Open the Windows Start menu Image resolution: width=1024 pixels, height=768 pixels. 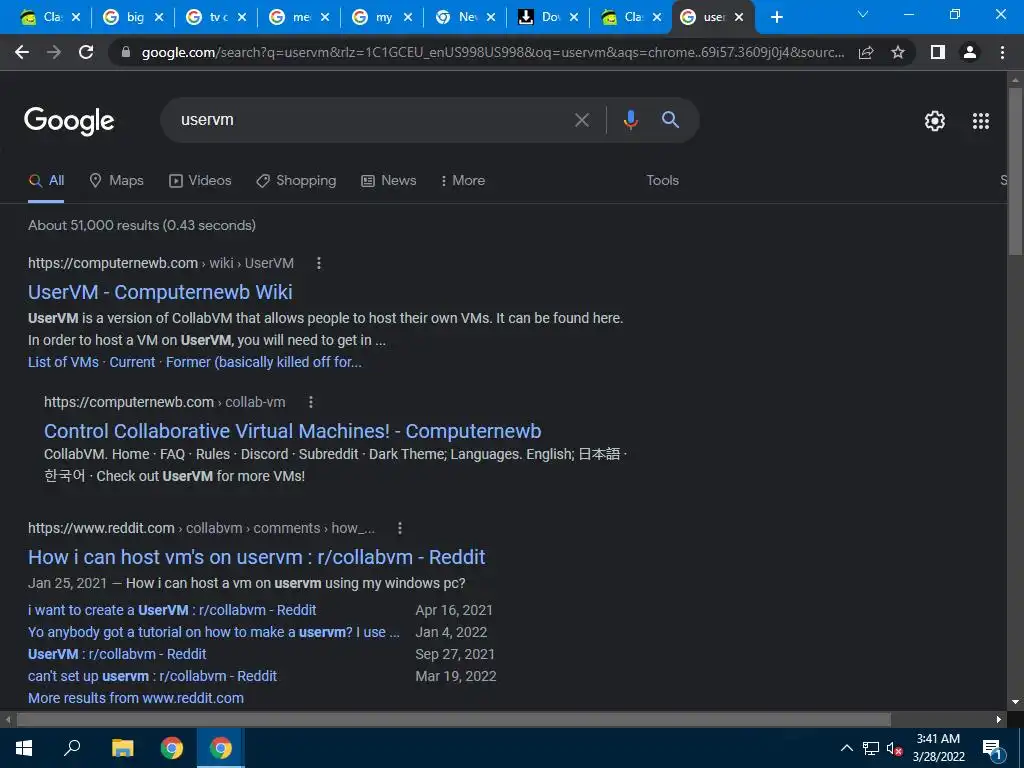tap(24, 748)
